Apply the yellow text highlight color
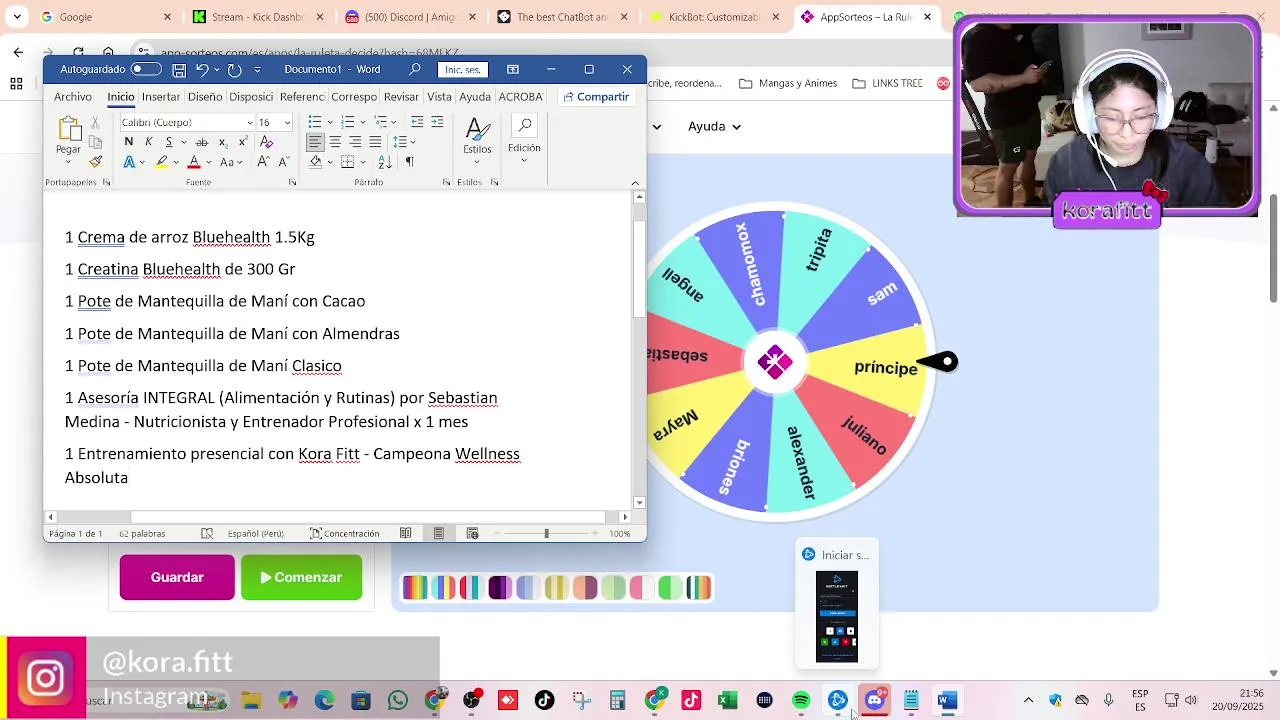Screen dimensions: 1280x720 161,162
